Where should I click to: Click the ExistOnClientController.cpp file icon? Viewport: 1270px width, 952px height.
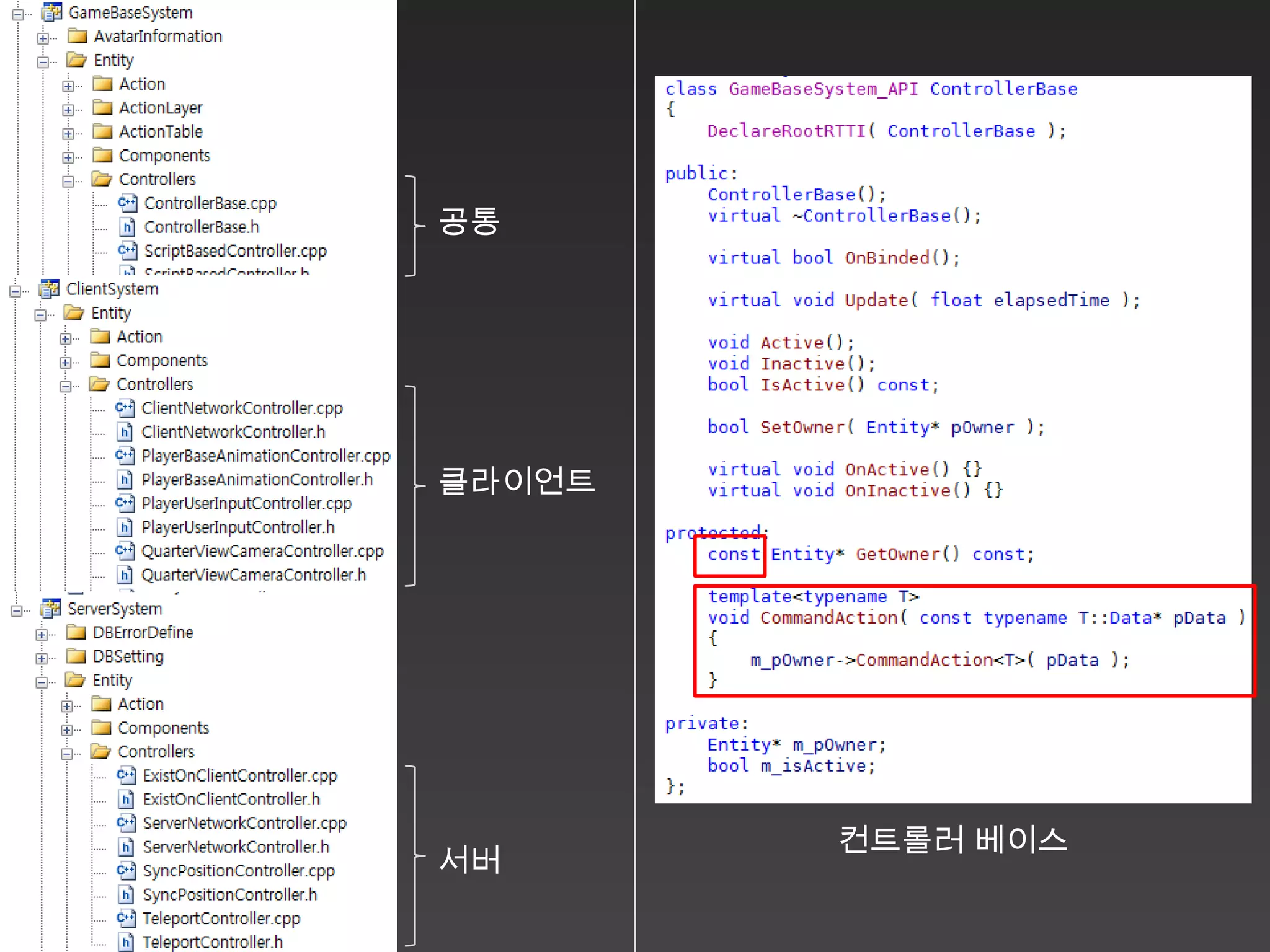click(x=126, y=775)
